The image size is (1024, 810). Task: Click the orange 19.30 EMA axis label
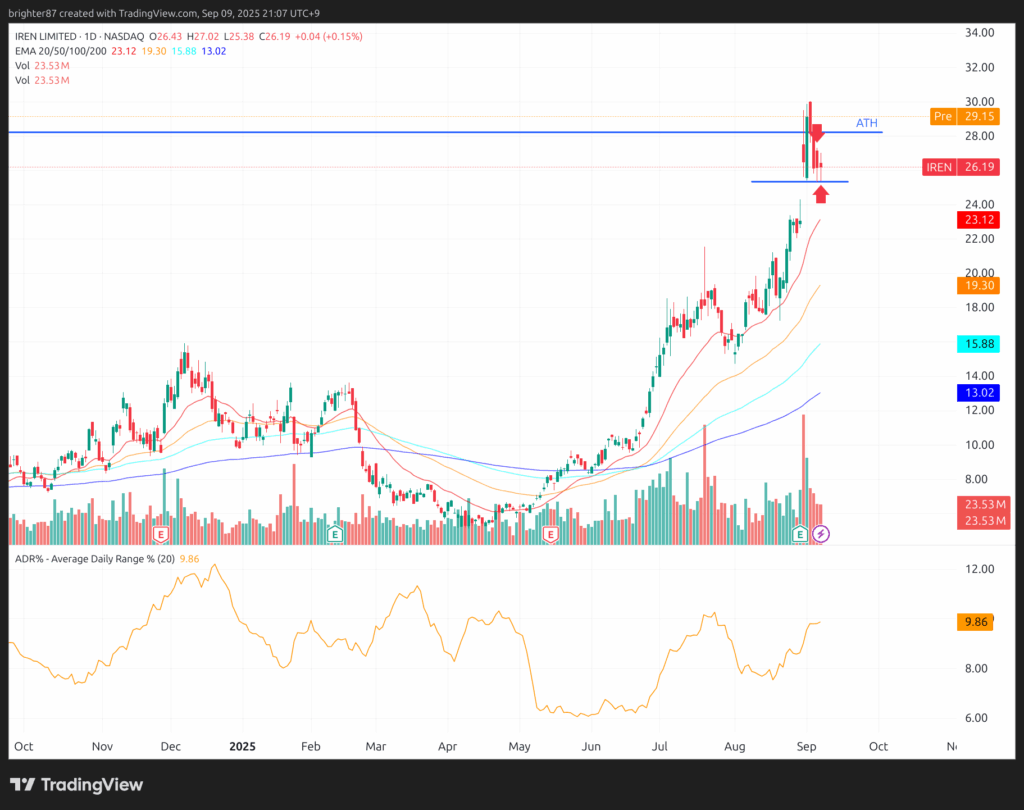click(978, 285)
